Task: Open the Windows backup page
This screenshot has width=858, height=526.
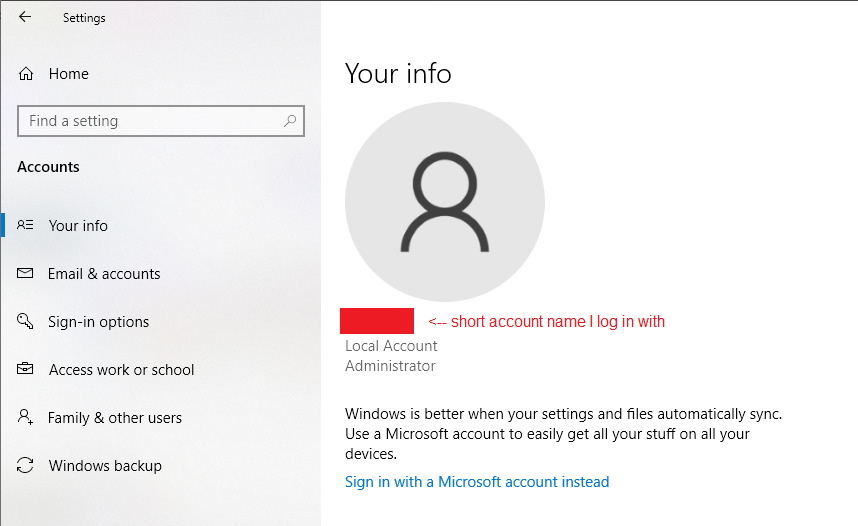Action: (x=105, y=466)
